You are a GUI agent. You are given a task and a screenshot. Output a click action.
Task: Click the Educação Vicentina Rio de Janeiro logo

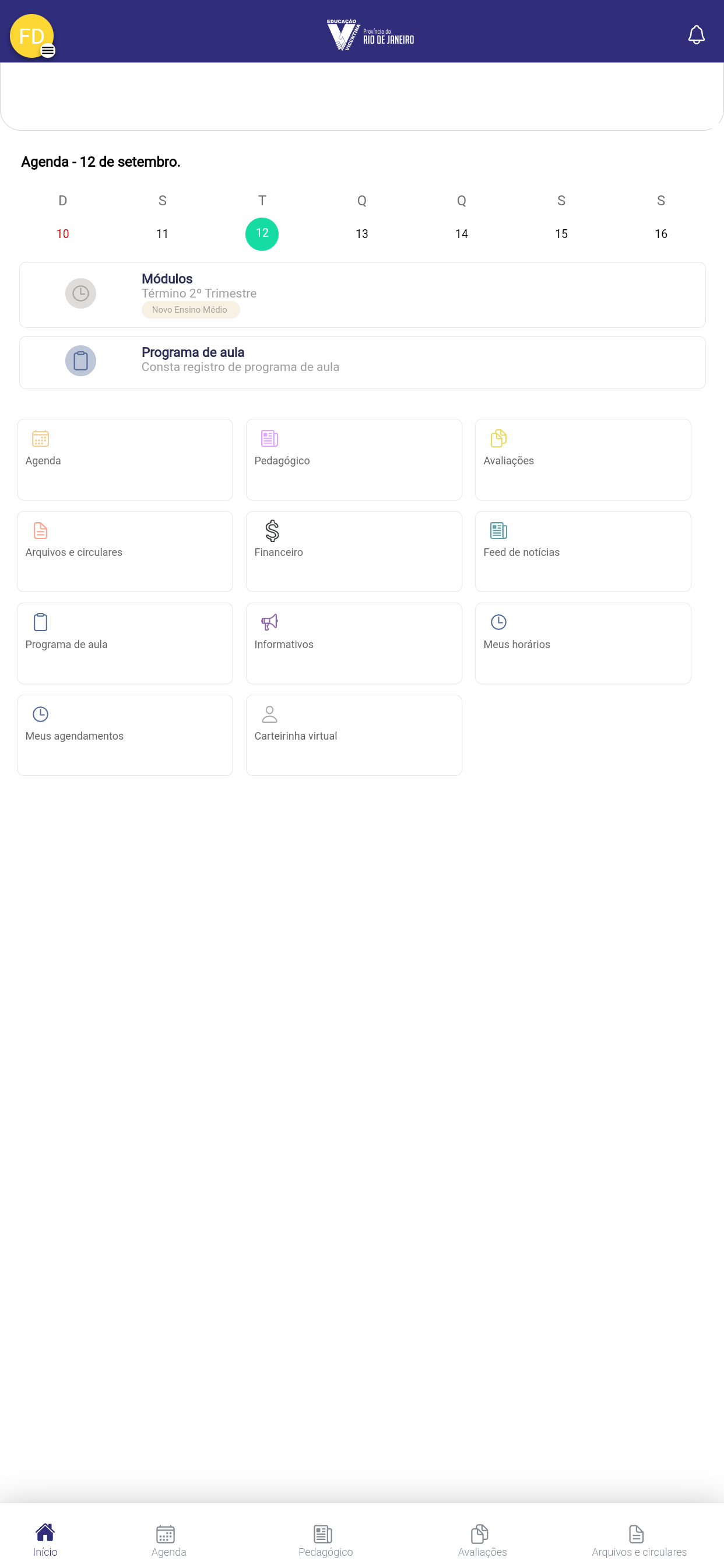(370, 34)
